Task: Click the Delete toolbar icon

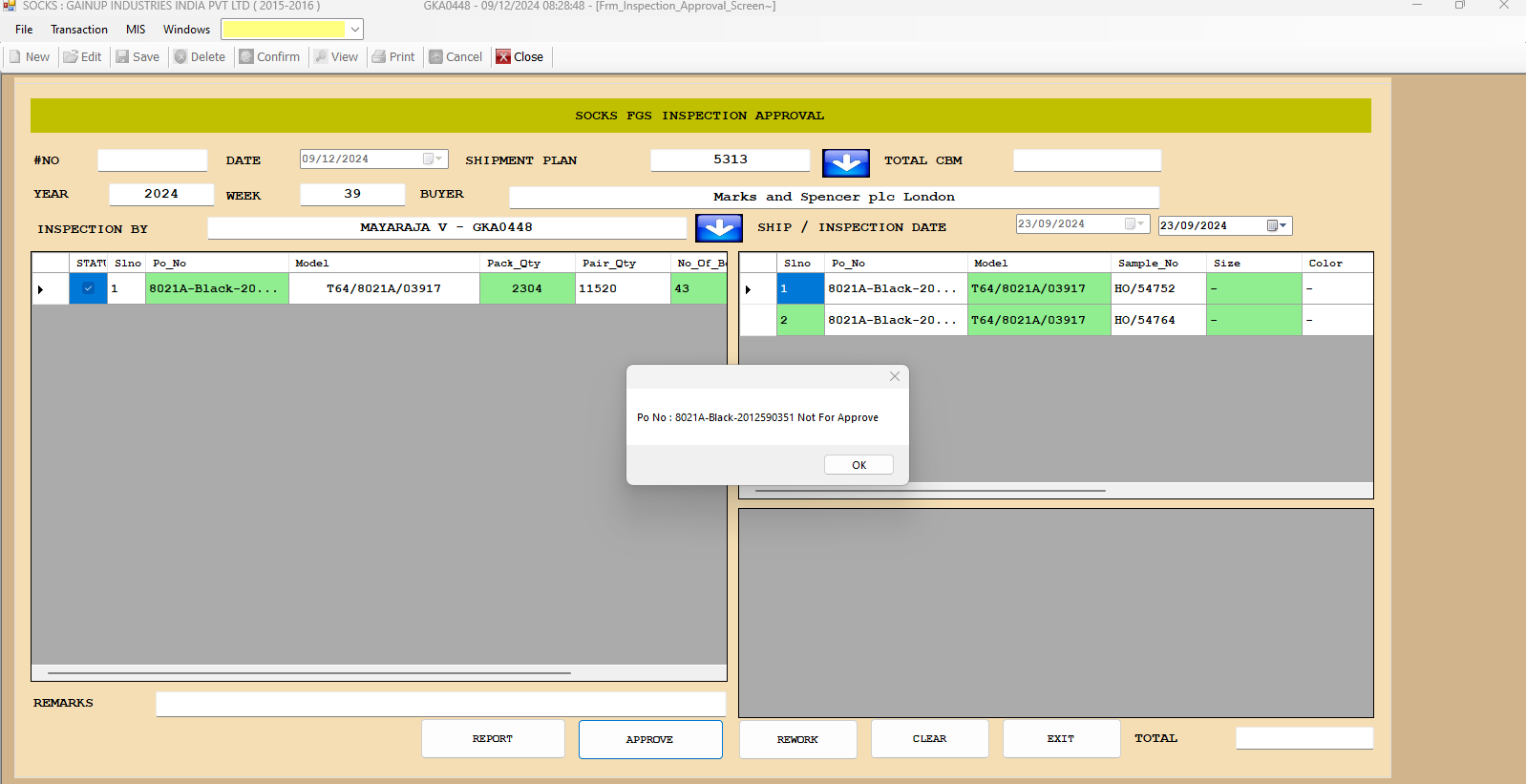Action: 180,57
